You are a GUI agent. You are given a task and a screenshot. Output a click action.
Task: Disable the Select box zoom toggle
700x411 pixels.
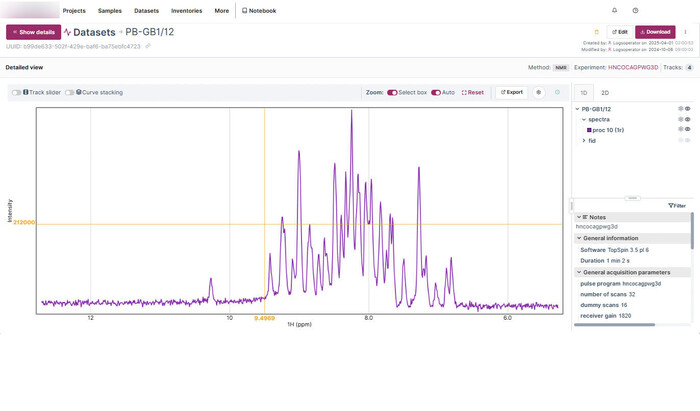(x=392, y=92)
